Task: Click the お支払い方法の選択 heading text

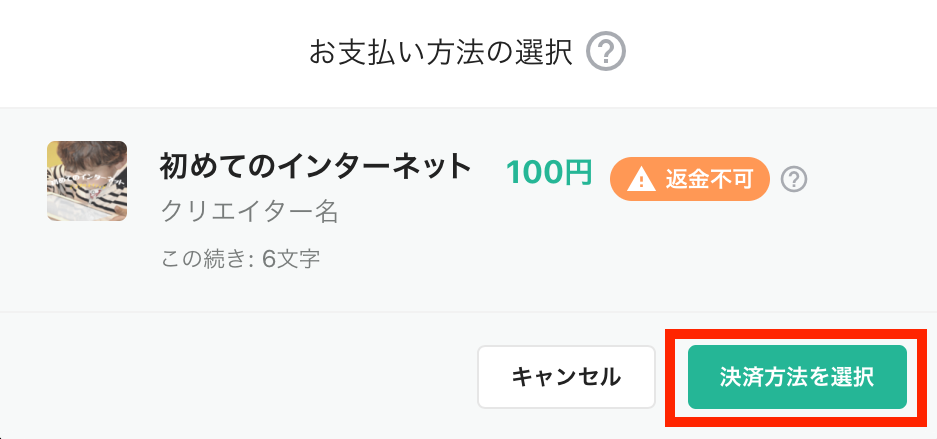Action: [441, 53]
